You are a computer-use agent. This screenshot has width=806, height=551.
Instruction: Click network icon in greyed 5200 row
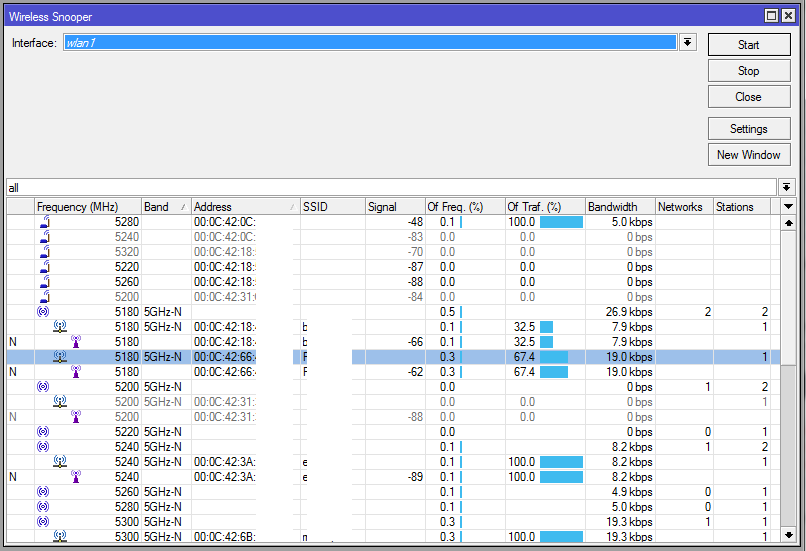point(60,402)
